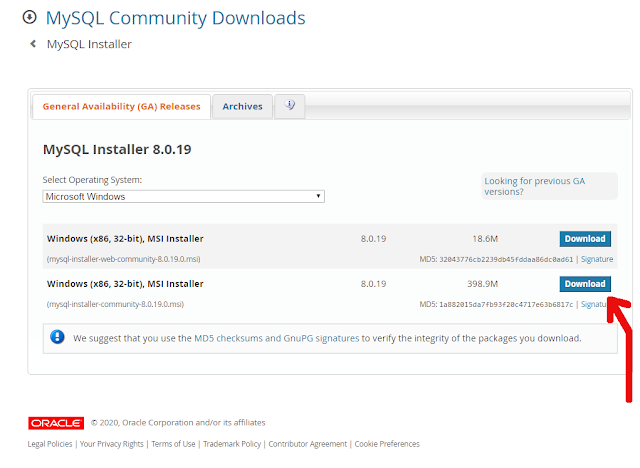Open Terms of Use footer link
Screen dimensions: 640x468
173,444
